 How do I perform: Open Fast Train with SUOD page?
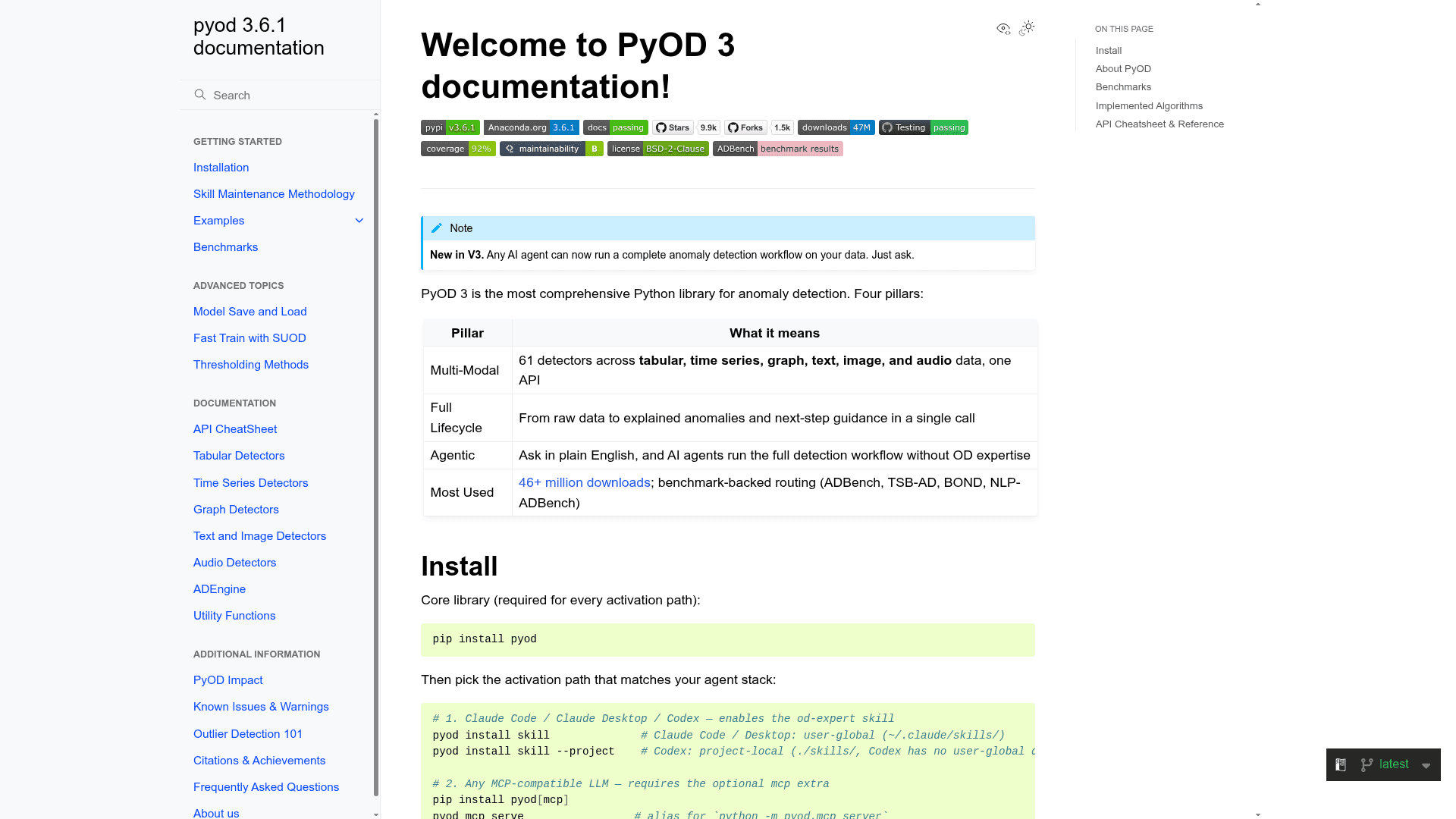[249, 338]
